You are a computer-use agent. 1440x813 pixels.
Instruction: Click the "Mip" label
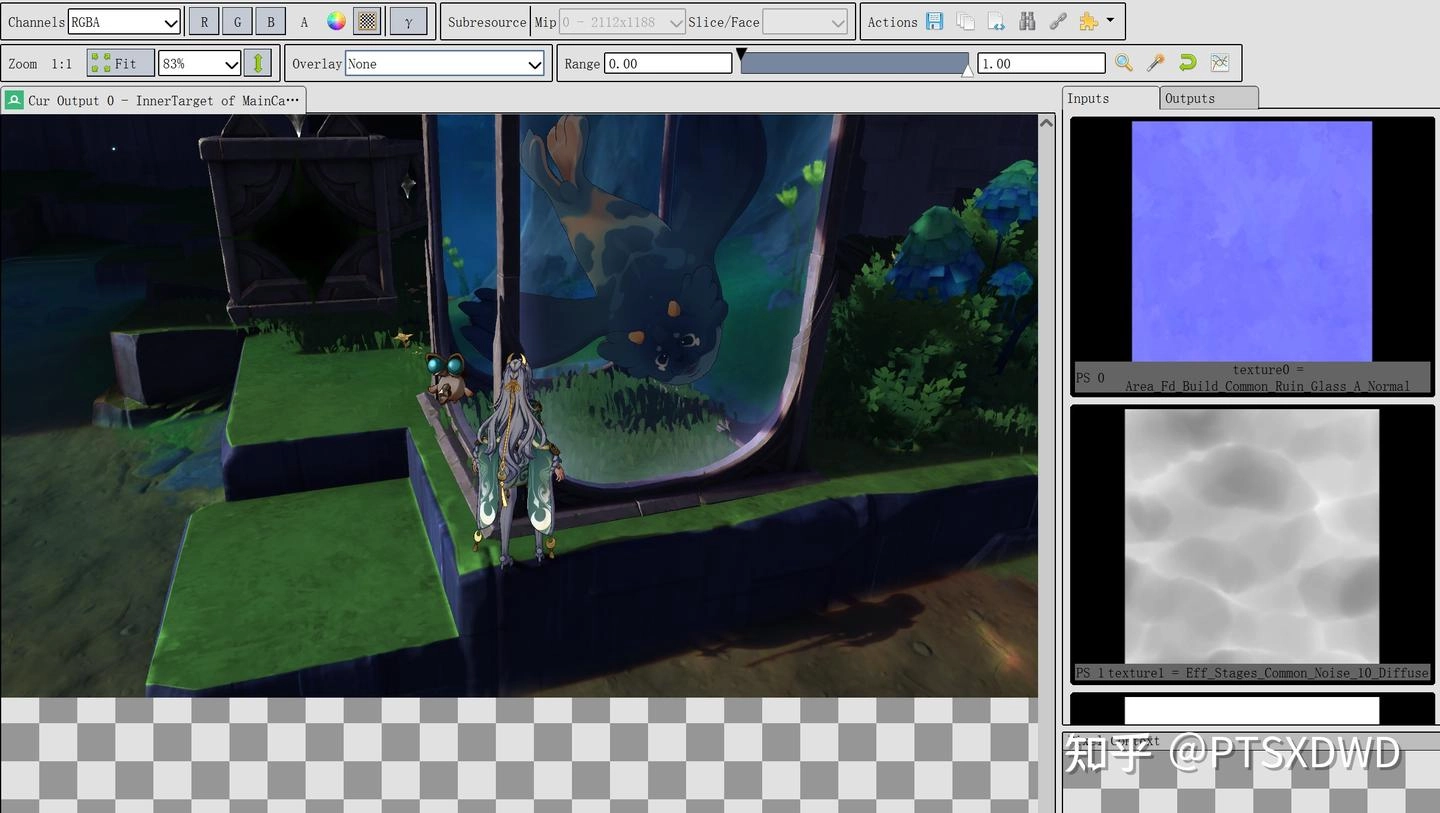coord(545,22)
